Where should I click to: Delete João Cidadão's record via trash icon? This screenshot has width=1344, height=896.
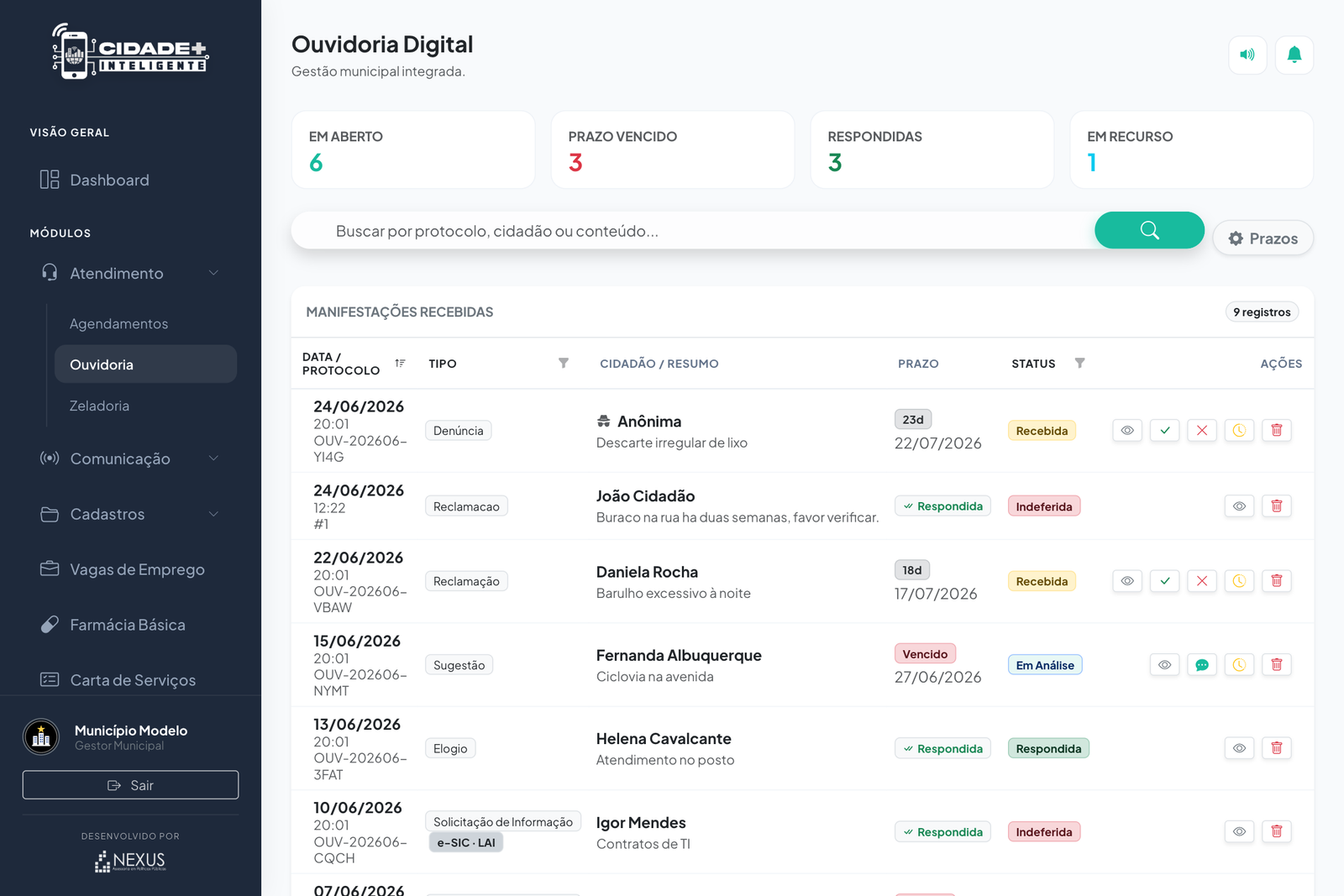pos(1277,506)
